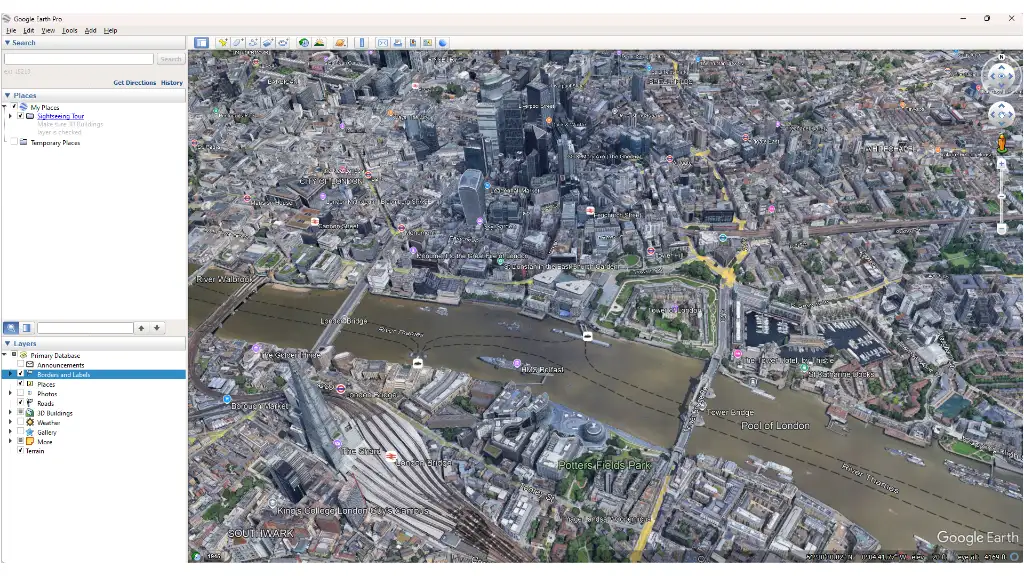Enable the Gallery layer checkbox
This screenshot has height=576, width=1024.
point(21,432)
